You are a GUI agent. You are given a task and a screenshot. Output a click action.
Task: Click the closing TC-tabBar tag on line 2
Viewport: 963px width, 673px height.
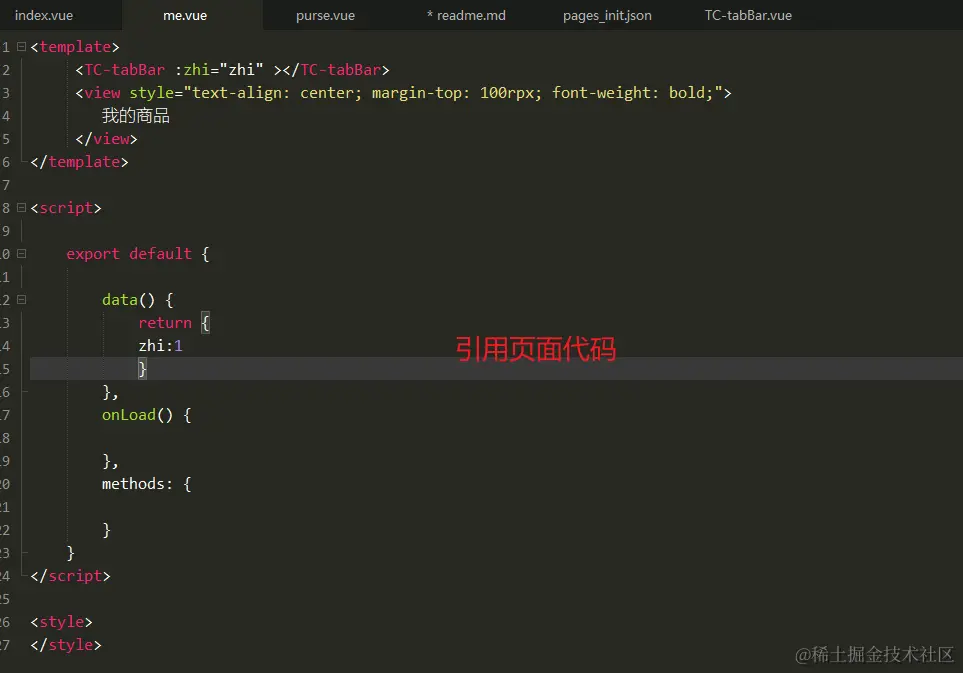point(336,70)
